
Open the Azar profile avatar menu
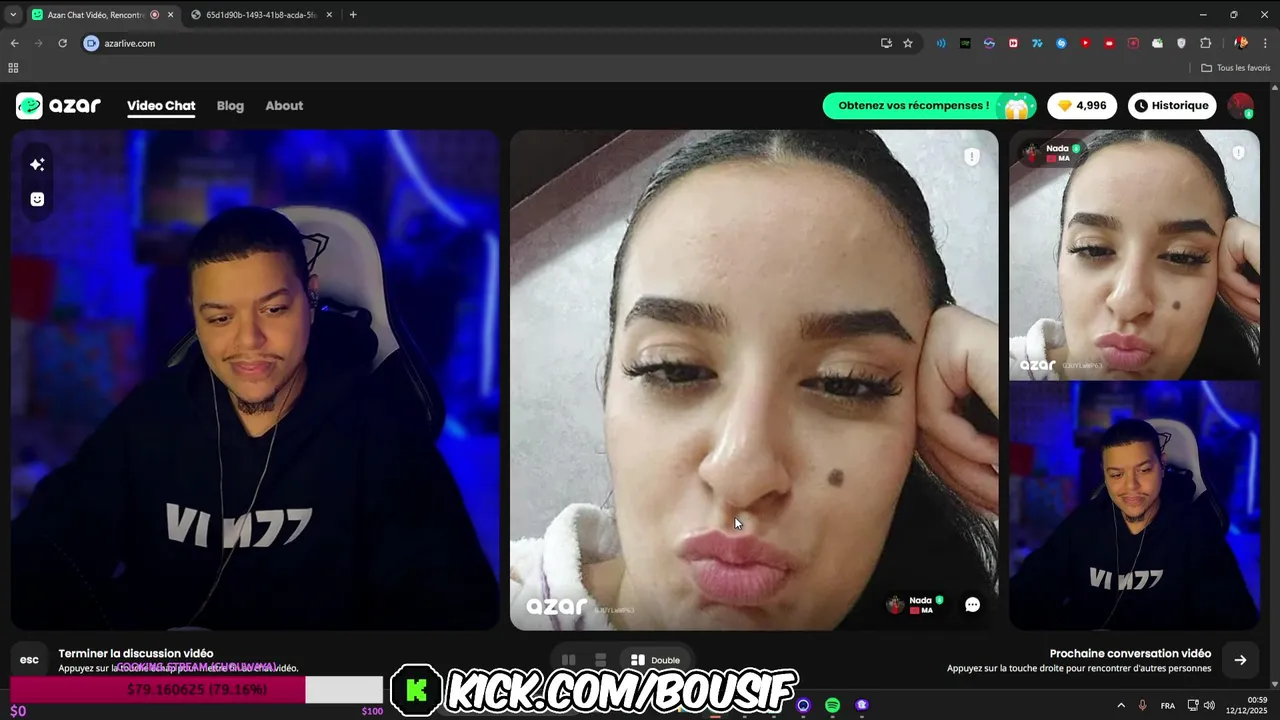[x=1241, y=105]
